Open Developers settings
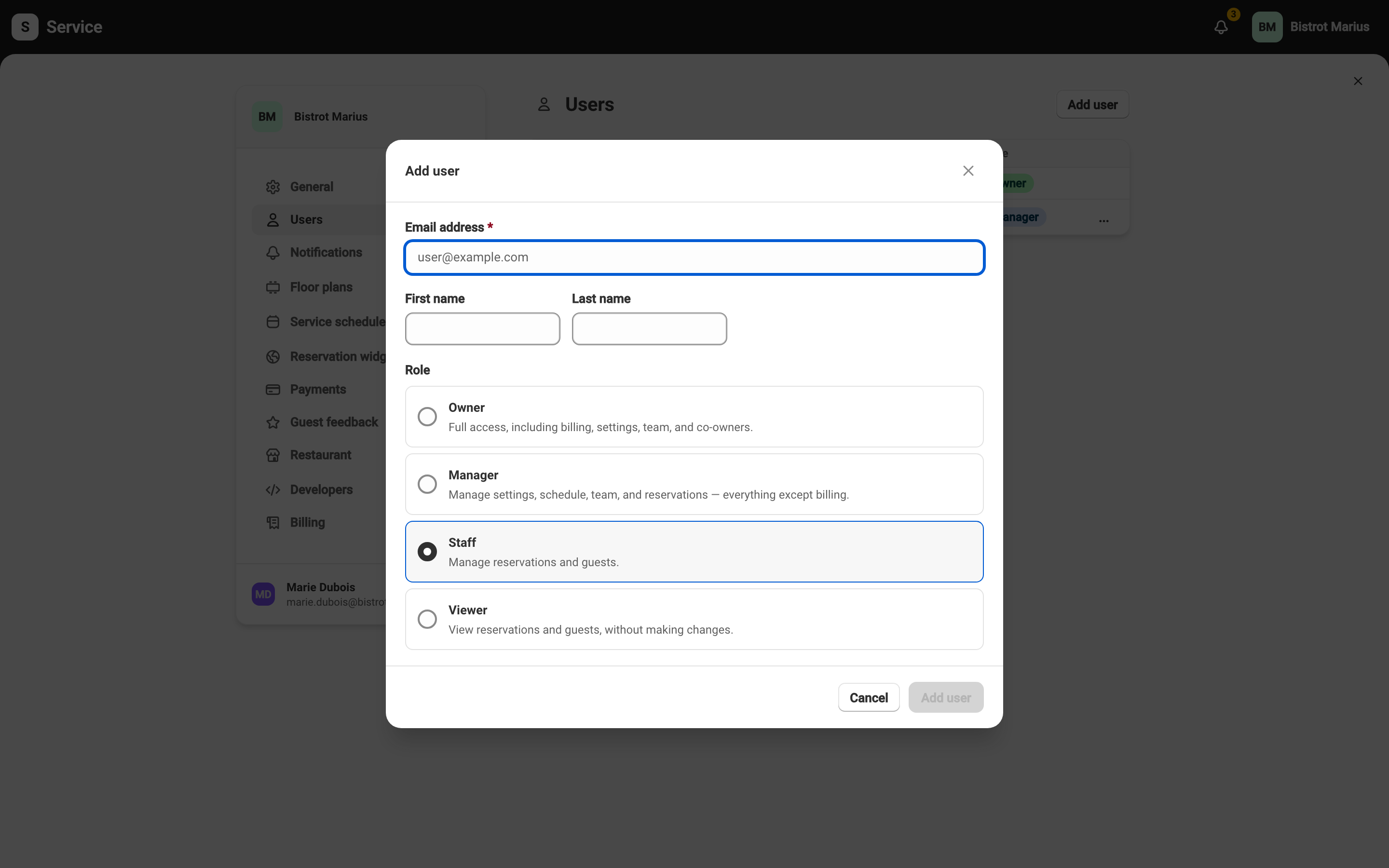Screen dimensions: 1389x868 (321, 489)
